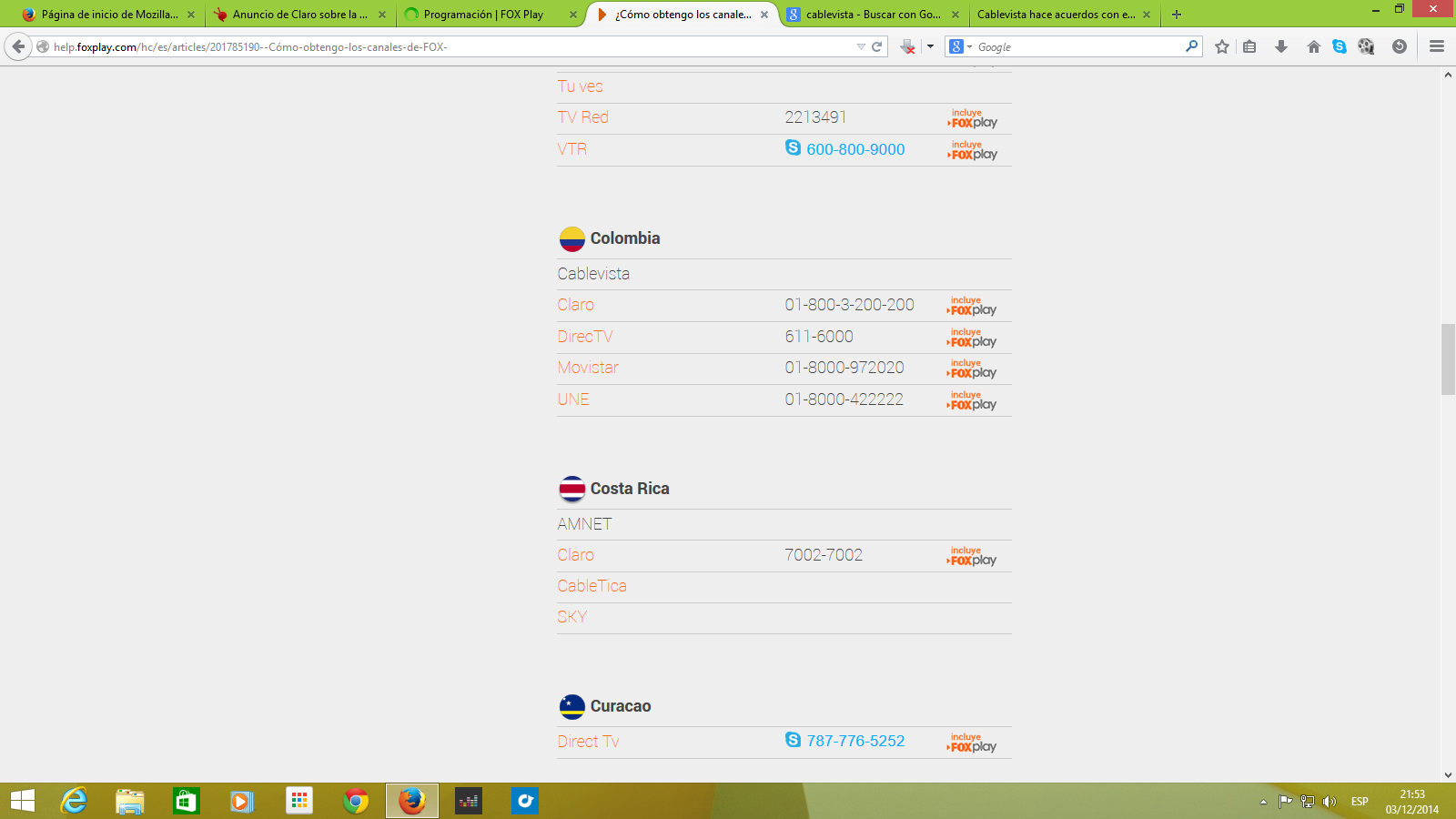Click the circular arrow addon icon

[1400, 46]
